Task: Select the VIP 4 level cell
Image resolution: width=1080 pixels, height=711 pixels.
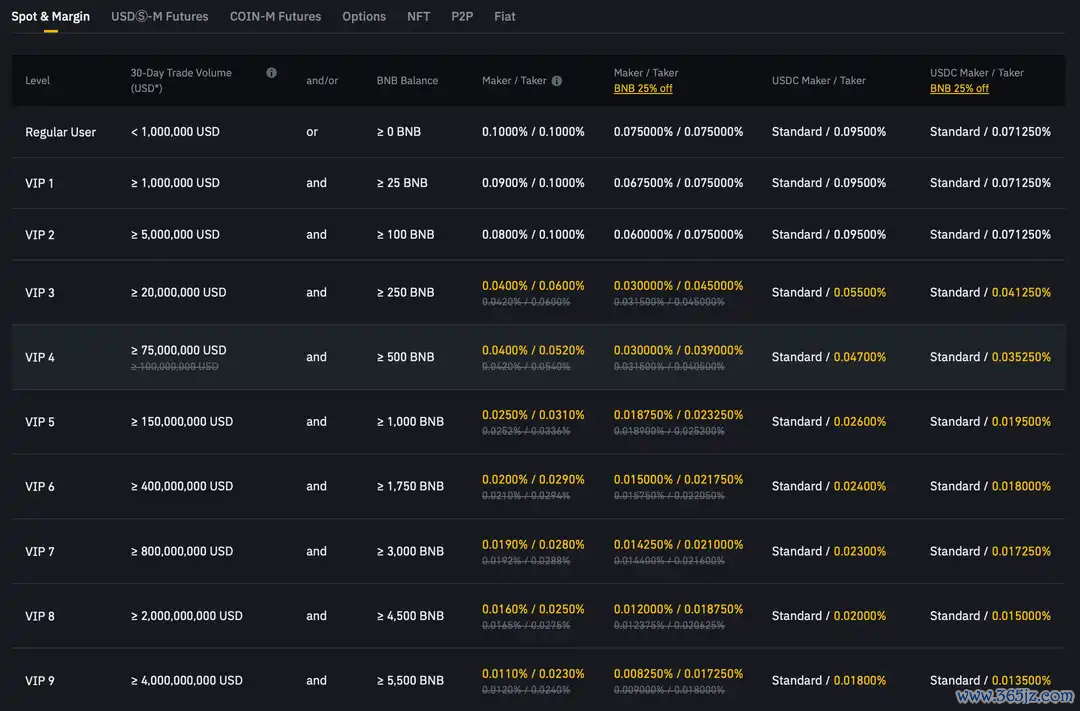Action: pyautogui.click(x=40, y=358)
